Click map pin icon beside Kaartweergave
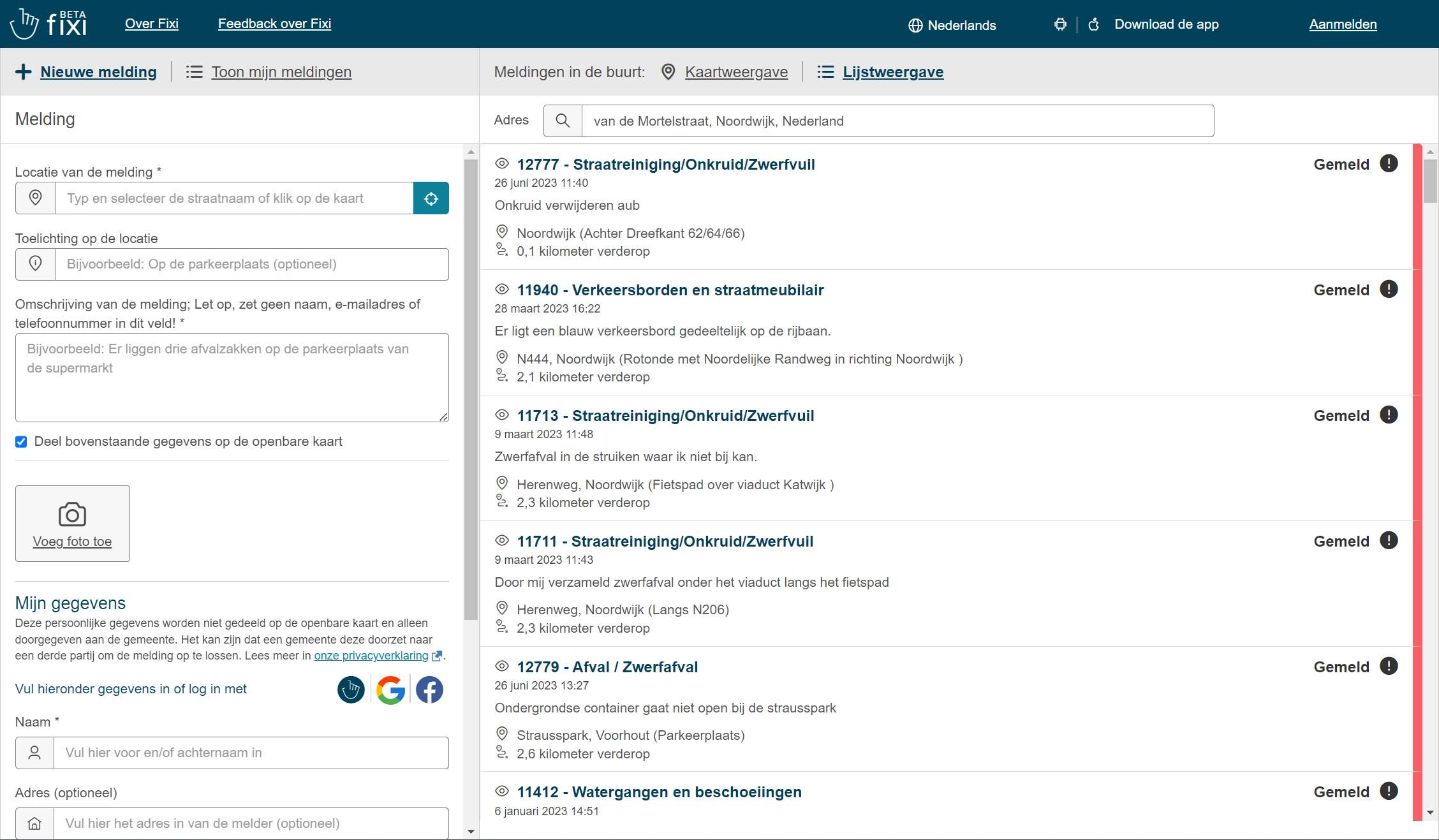Image resolution: width=1439 pixels, height=840 pixels. 668,71
